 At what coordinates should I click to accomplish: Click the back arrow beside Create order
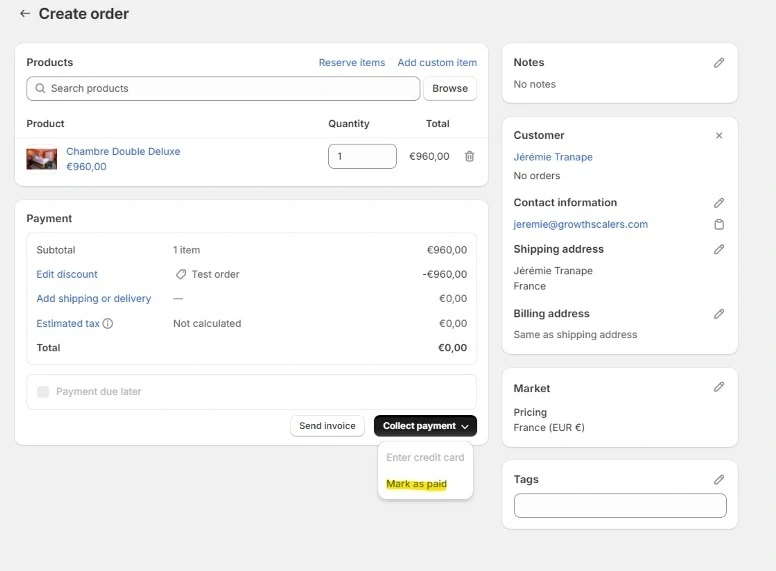[25, 14]
